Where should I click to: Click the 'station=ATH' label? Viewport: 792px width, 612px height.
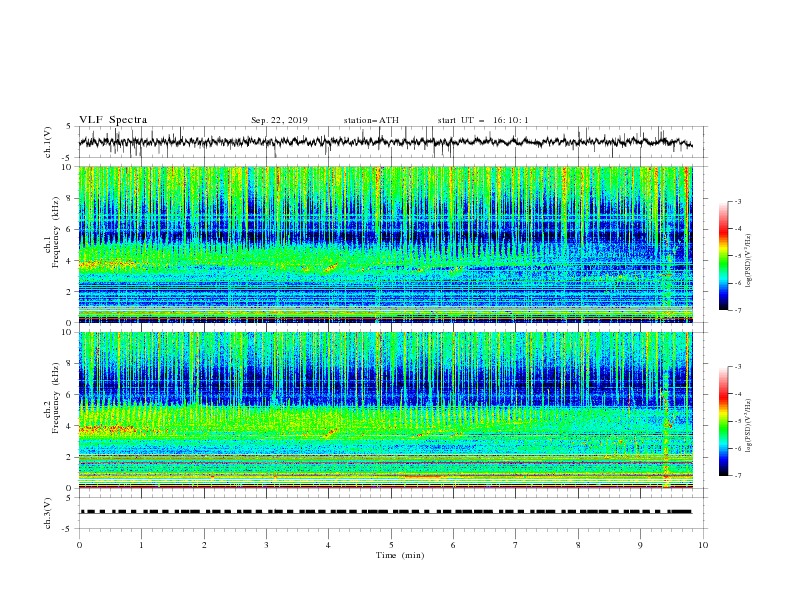pos(371,120)
